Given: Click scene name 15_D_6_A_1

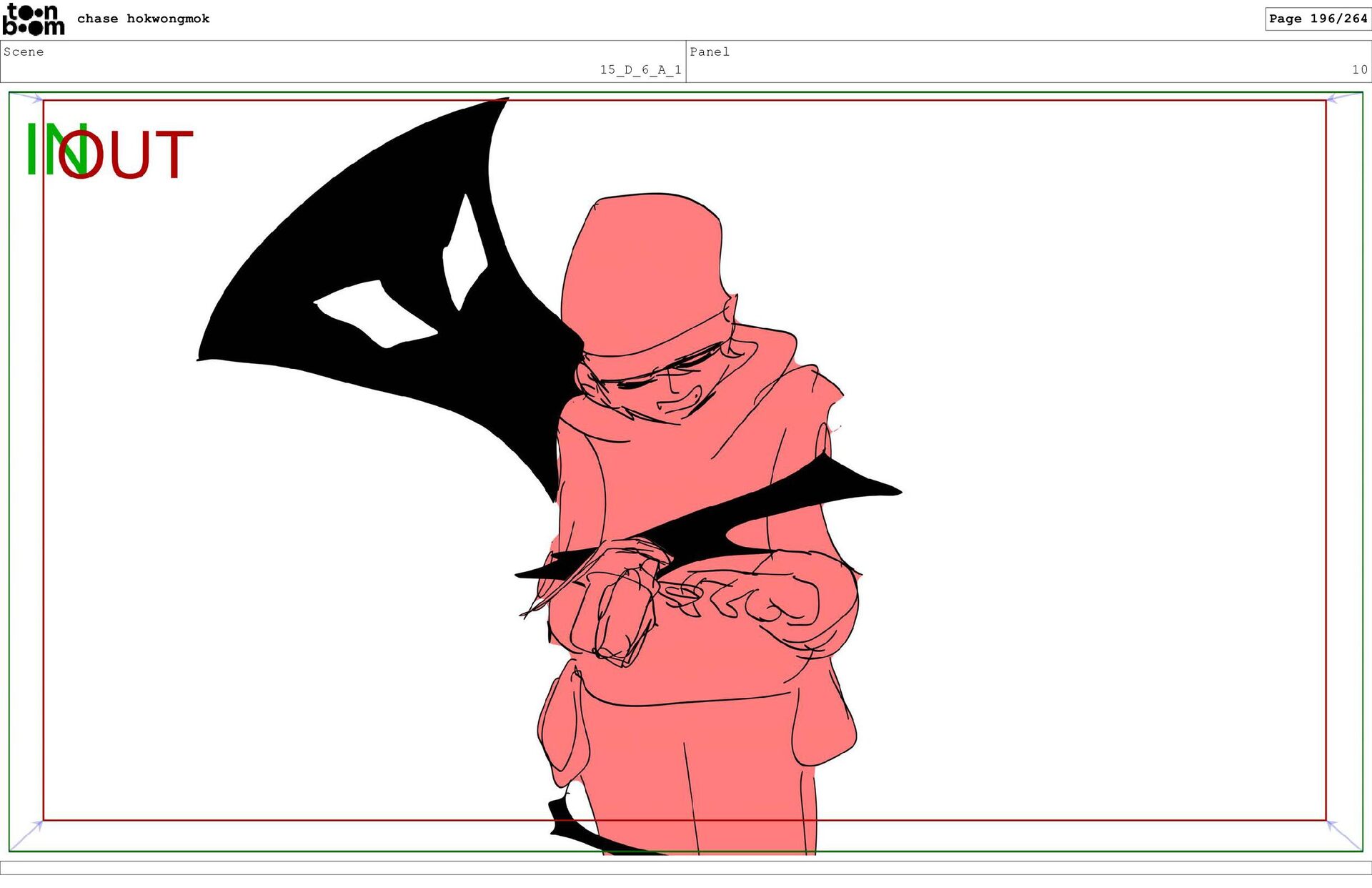Looking at the screenshot, I should [640, 69].
